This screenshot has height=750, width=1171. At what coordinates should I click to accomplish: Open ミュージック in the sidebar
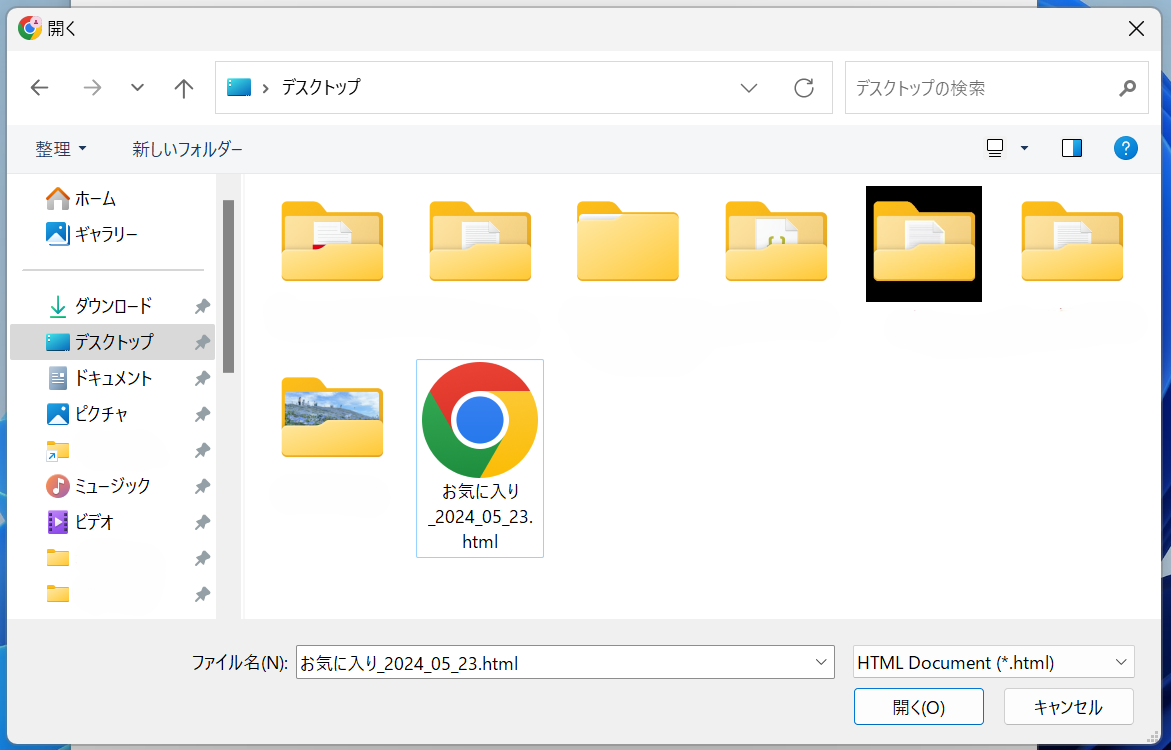tap(113, 486)
